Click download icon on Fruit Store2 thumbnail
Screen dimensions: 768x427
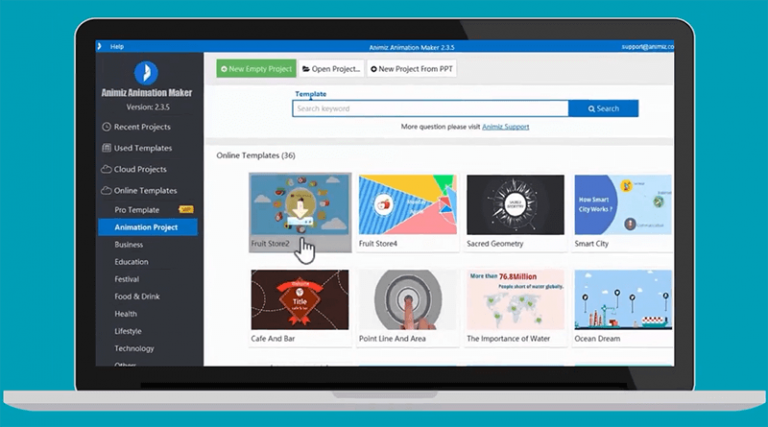(x=299, y=207)
